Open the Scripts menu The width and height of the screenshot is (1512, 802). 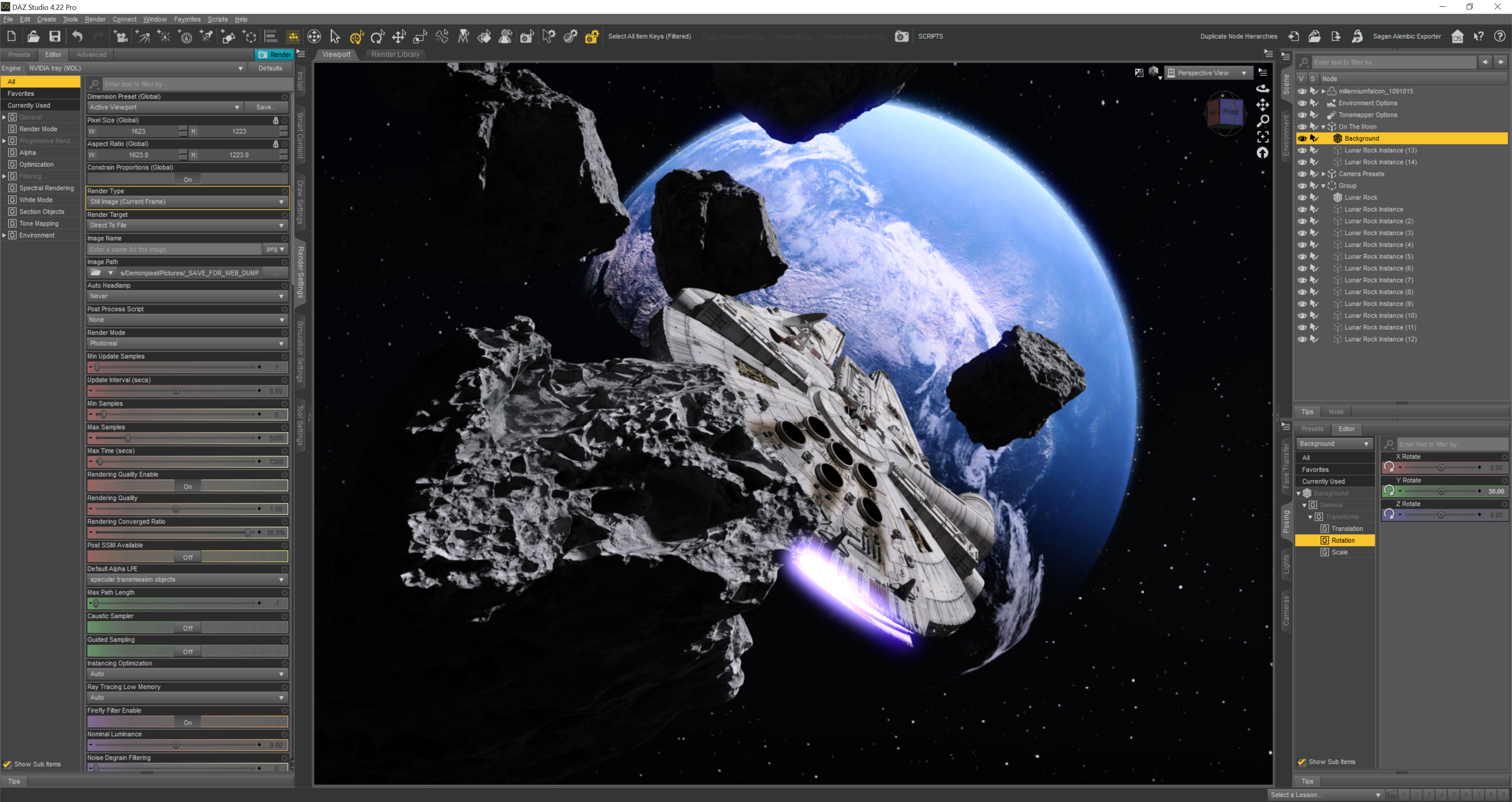[x=217, y=19]
